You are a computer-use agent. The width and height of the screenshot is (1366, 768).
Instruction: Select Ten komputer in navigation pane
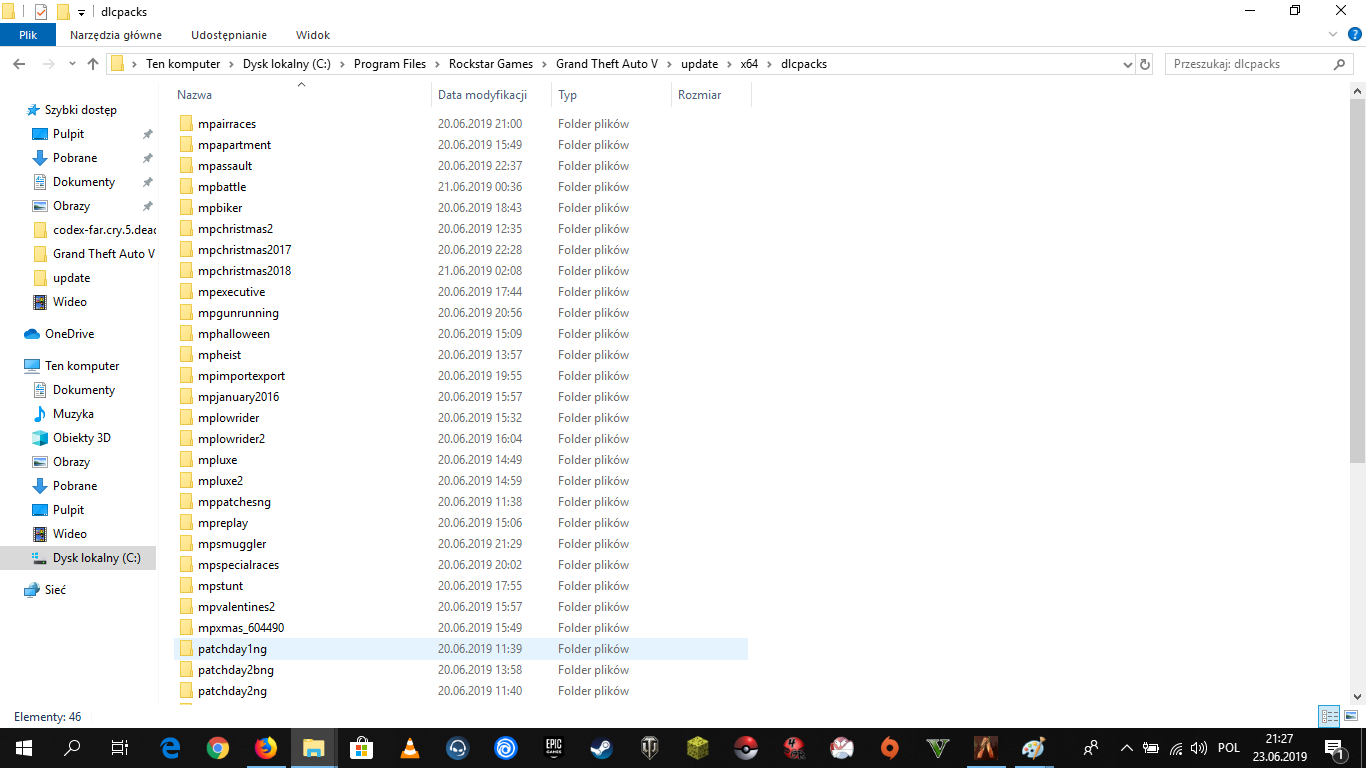[x=82, y=366]
